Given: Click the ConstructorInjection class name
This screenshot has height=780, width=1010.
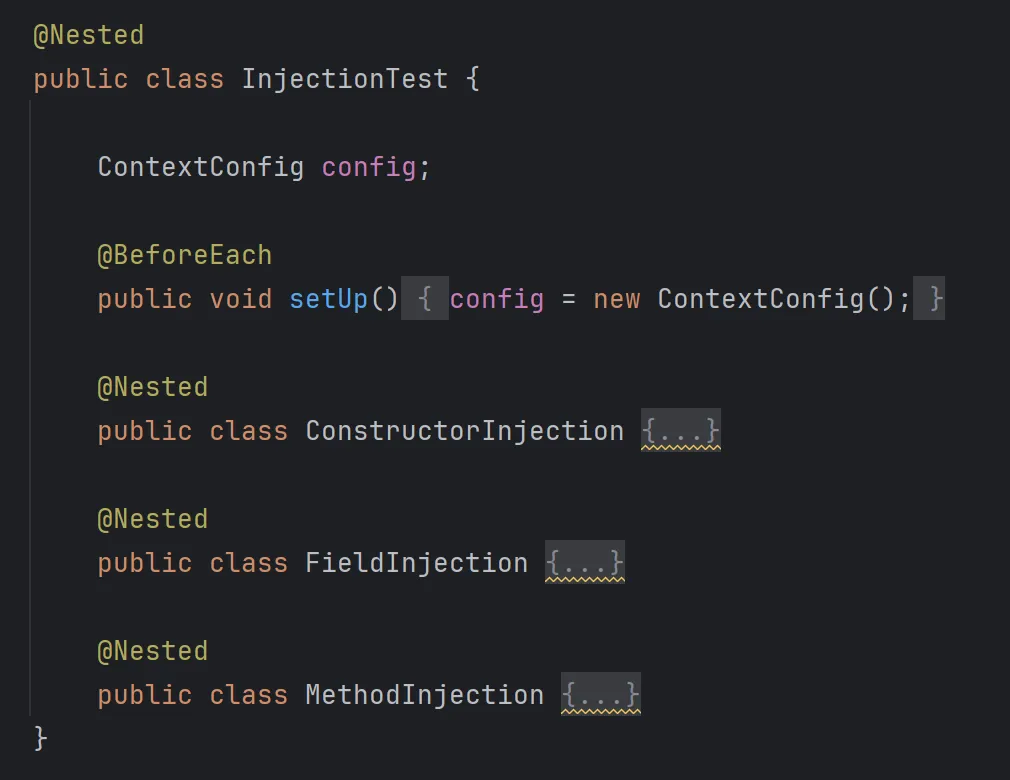Looking at the screenshot, I should 464,432.
